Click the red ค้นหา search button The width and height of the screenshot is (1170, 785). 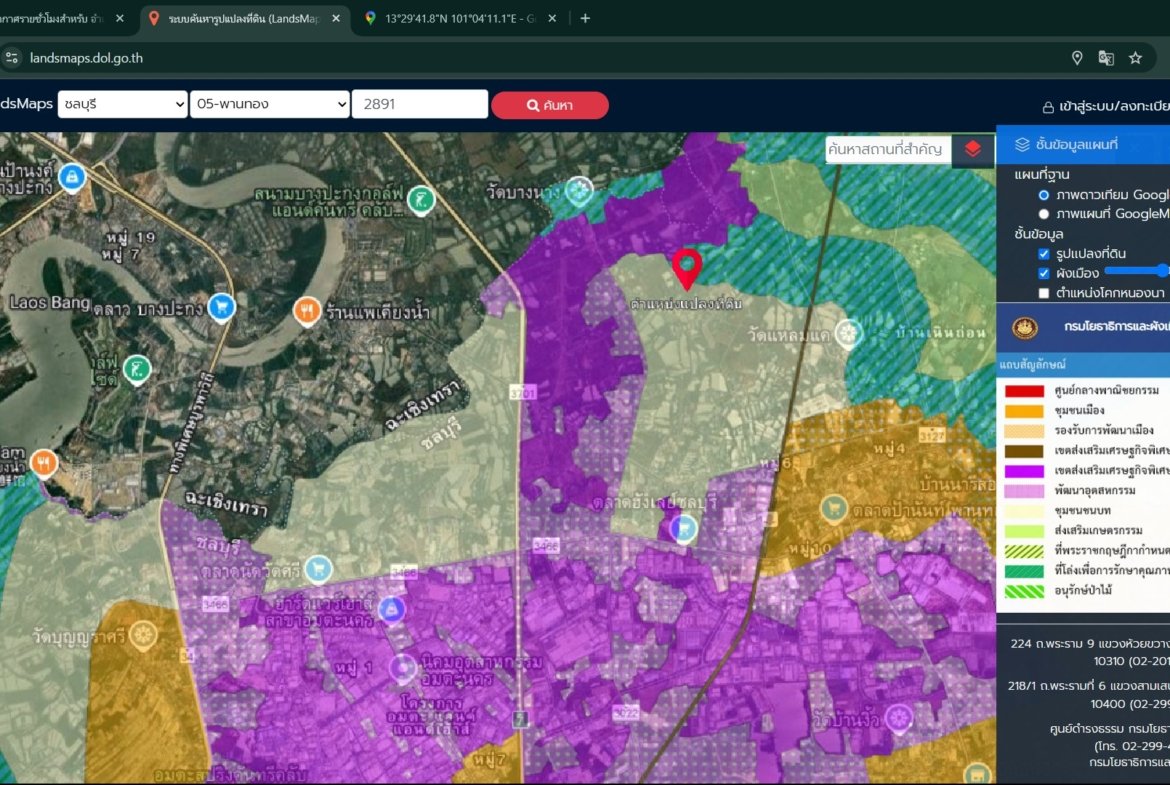pos(550,106)
